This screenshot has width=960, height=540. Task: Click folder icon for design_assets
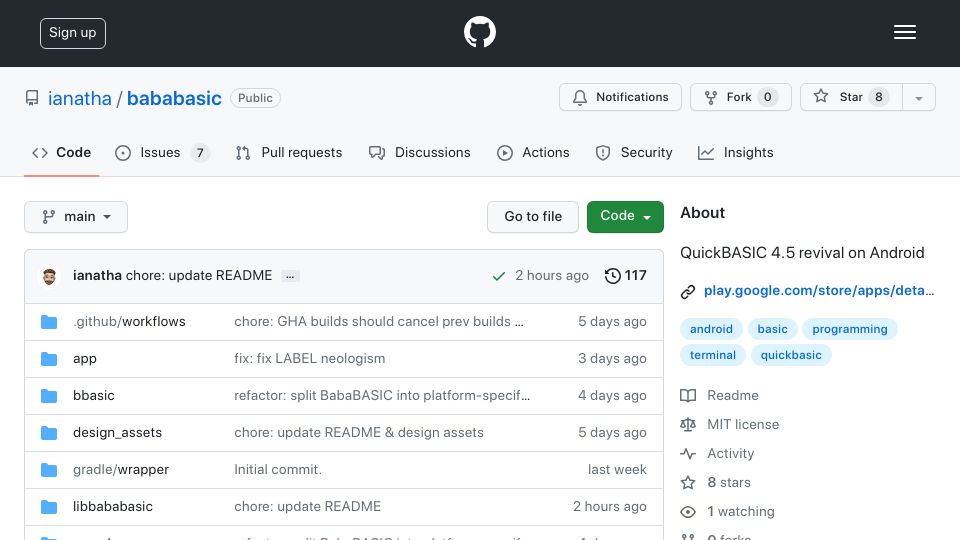(x=49, y=433)
